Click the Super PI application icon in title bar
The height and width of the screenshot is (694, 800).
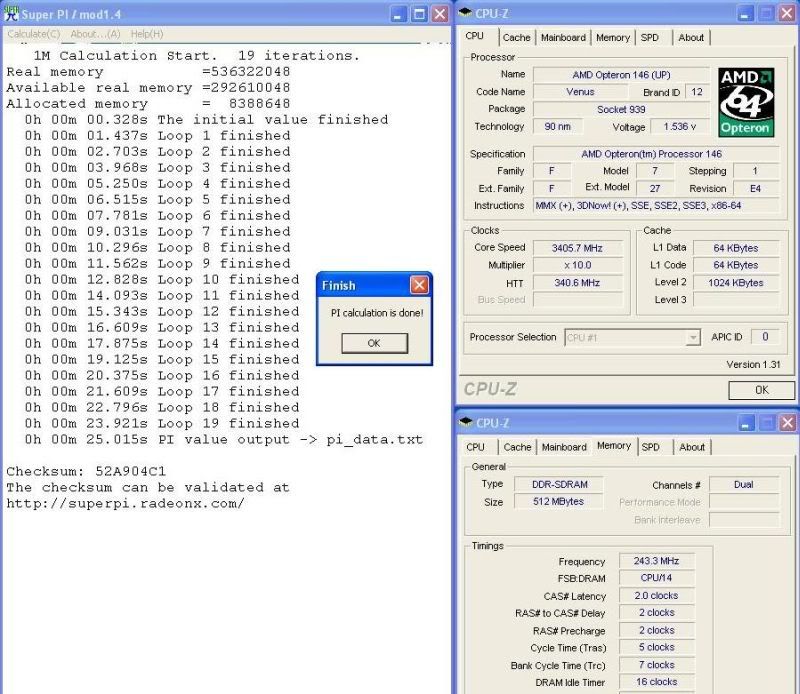10,14
